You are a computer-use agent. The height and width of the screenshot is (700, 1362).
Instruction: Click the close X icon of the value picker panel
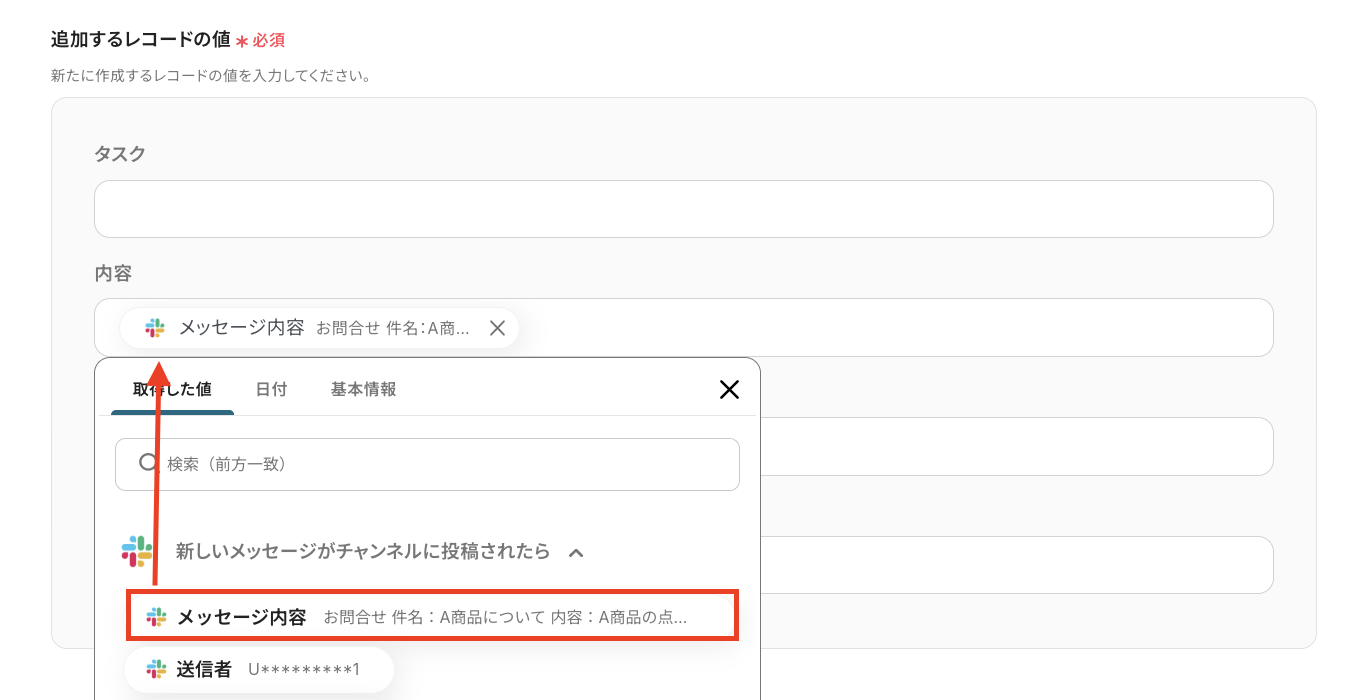[x=729, y=390]
